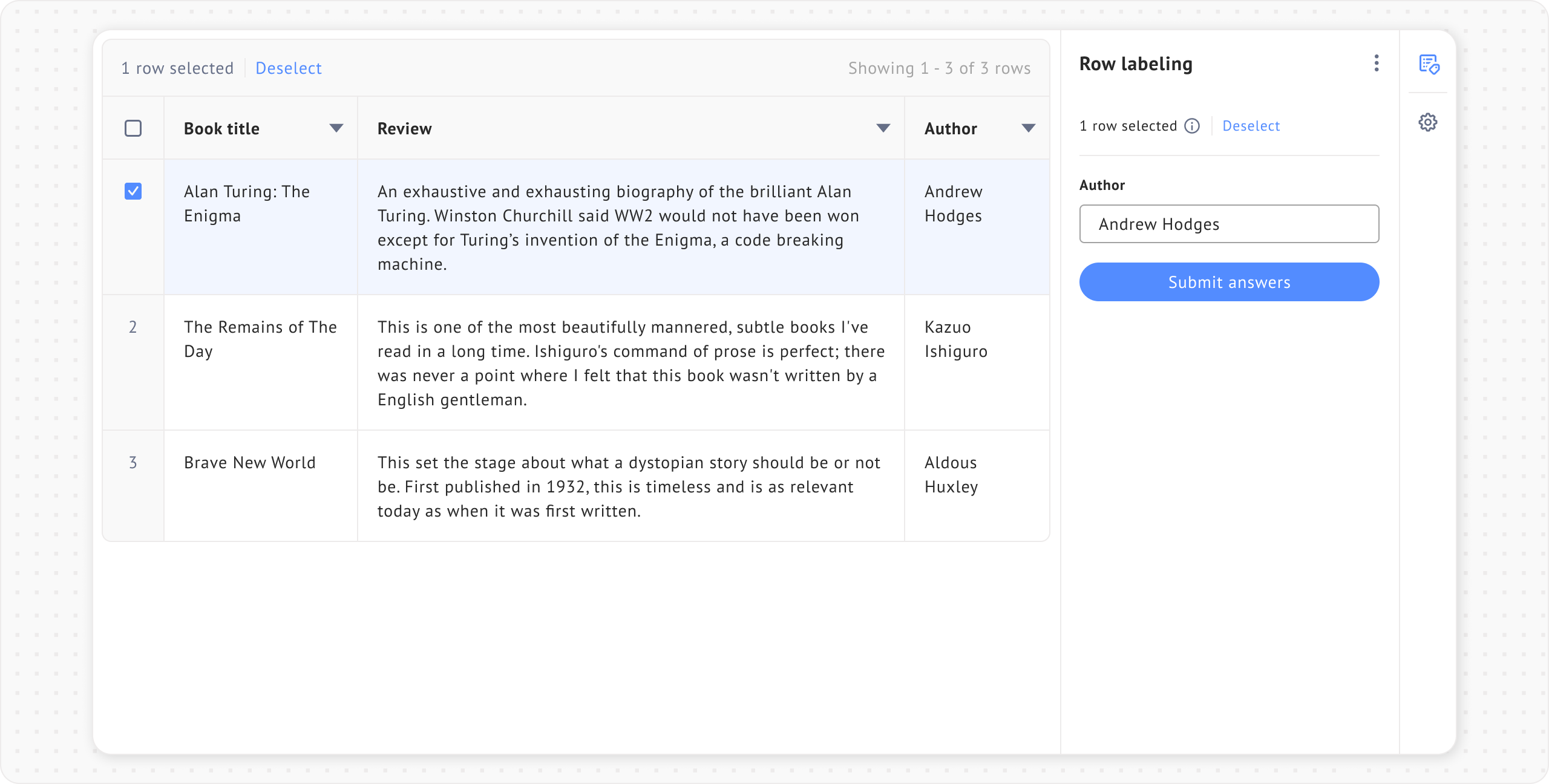Uncheck the Alan Turing row checkbox
The width and height of the screenshot is (1549, 784).
(133, 191)
